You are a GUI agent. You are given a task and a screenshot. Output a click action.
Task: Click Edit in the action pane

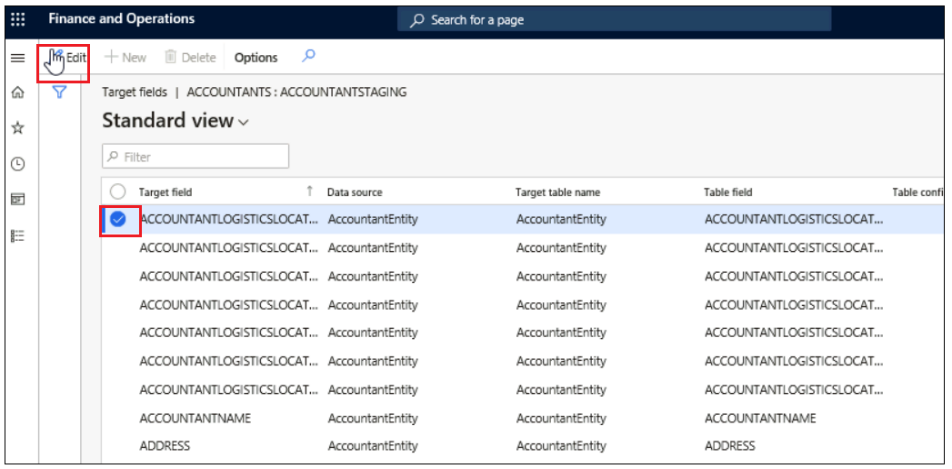[x=68, y=58]
